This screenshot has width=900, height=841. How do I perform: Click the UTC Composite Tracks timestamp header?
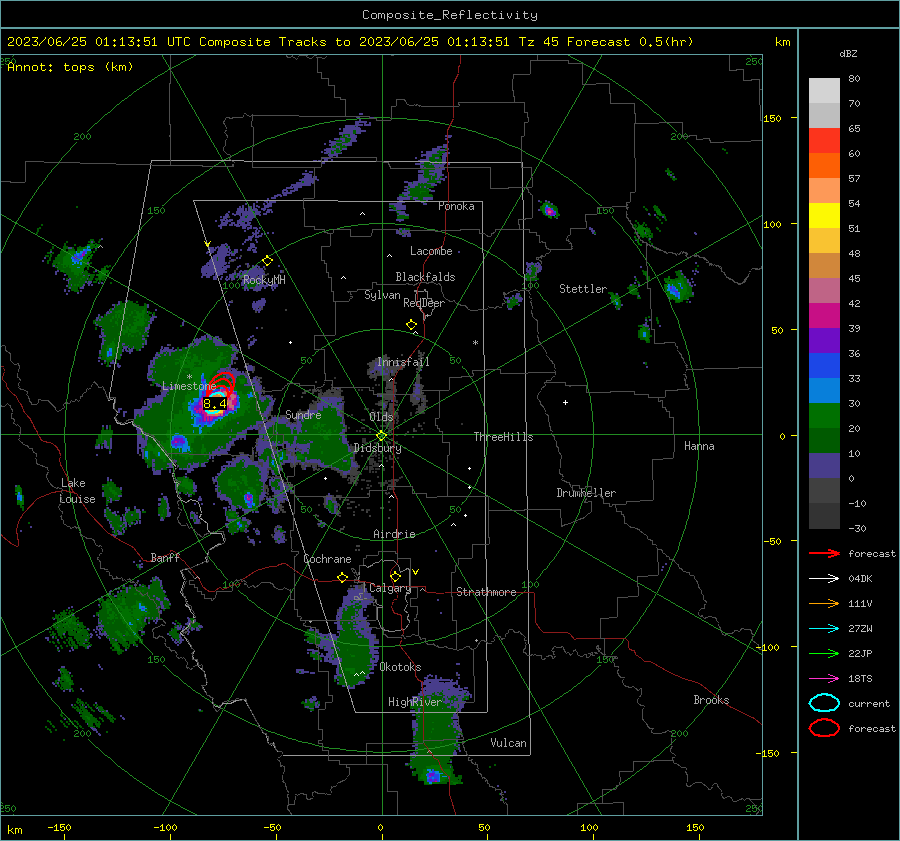[350, 42]
